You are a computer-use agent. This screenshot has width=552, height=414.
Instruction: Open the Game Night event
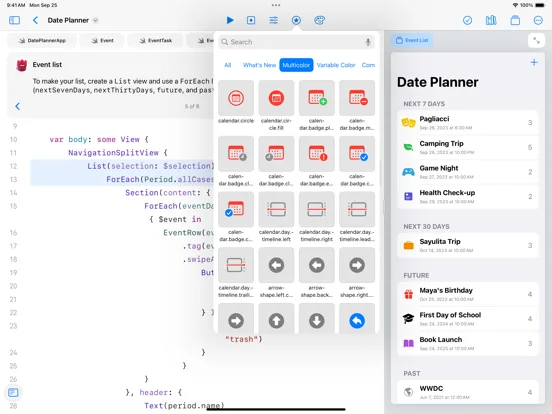[x=468, y=172]
